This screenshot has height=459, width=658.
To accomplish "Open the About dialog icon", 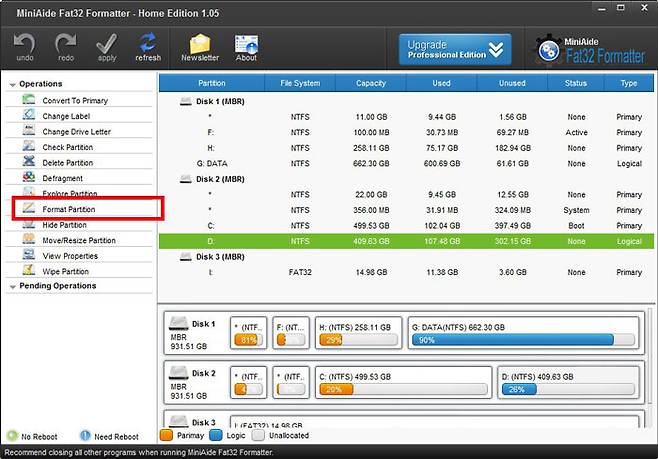I will (x=246, y=46).
